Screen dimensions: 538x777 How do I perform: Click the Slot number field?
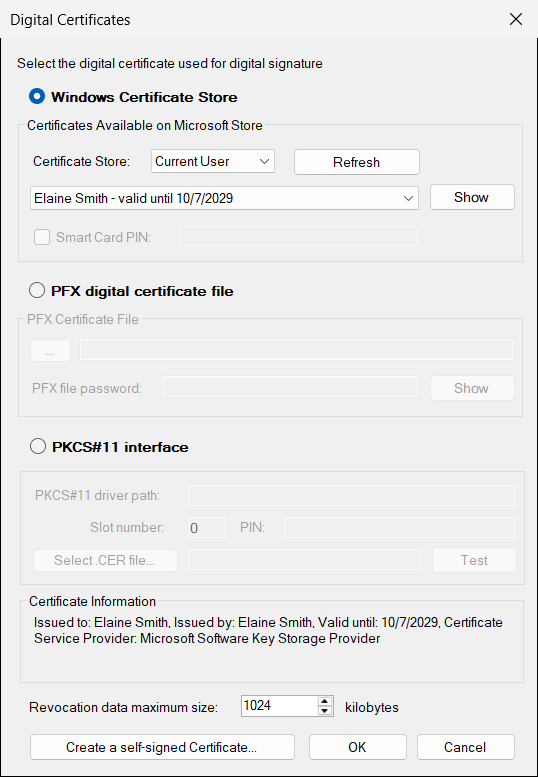coord(207,528)
